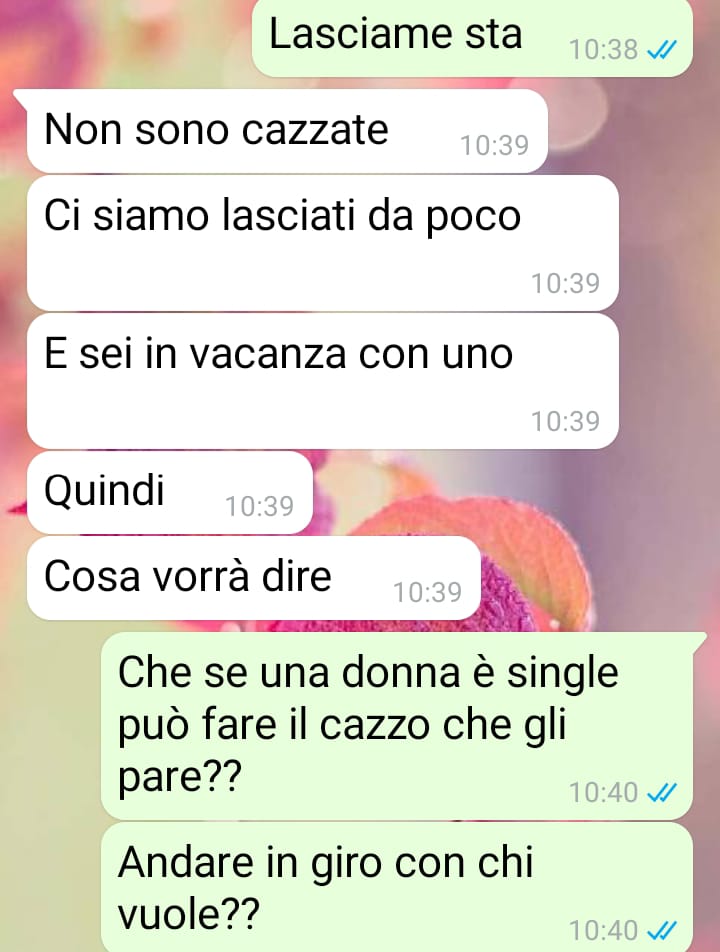Tap the 10:39 timestamp under 'E sei in vacanza'
This screenshot has width=720, height=952.
pyautogui.click(x=566, y=421)
